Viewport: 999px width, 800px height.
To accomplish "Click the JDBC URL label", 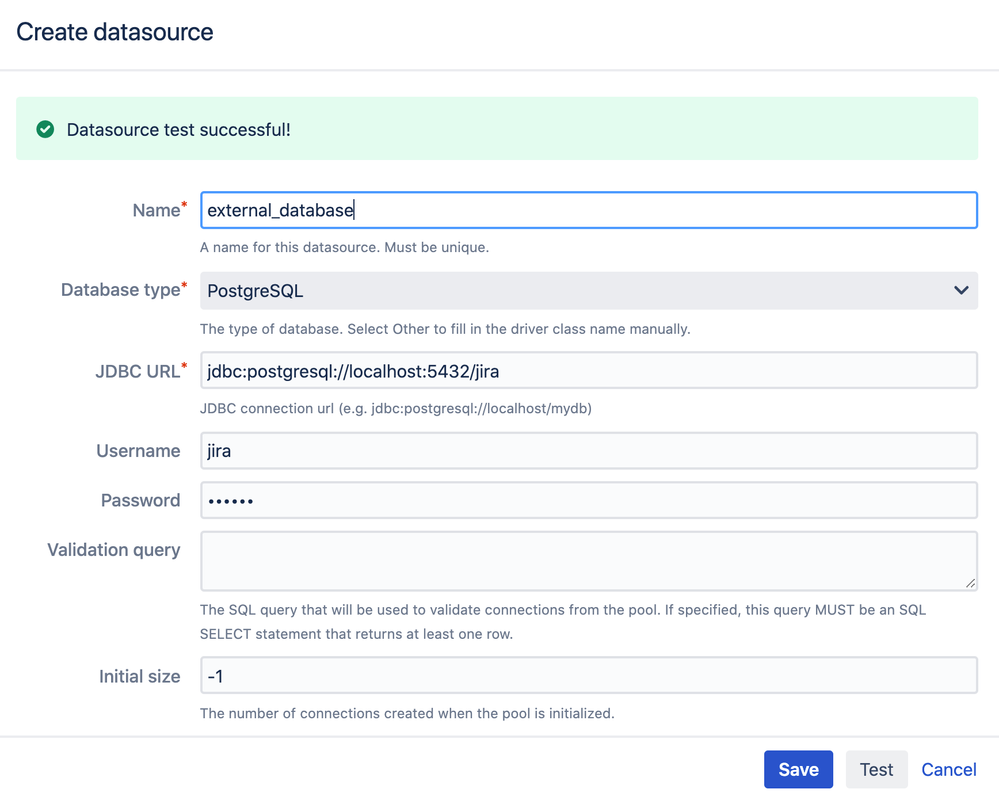I will (x=137, y=371).
